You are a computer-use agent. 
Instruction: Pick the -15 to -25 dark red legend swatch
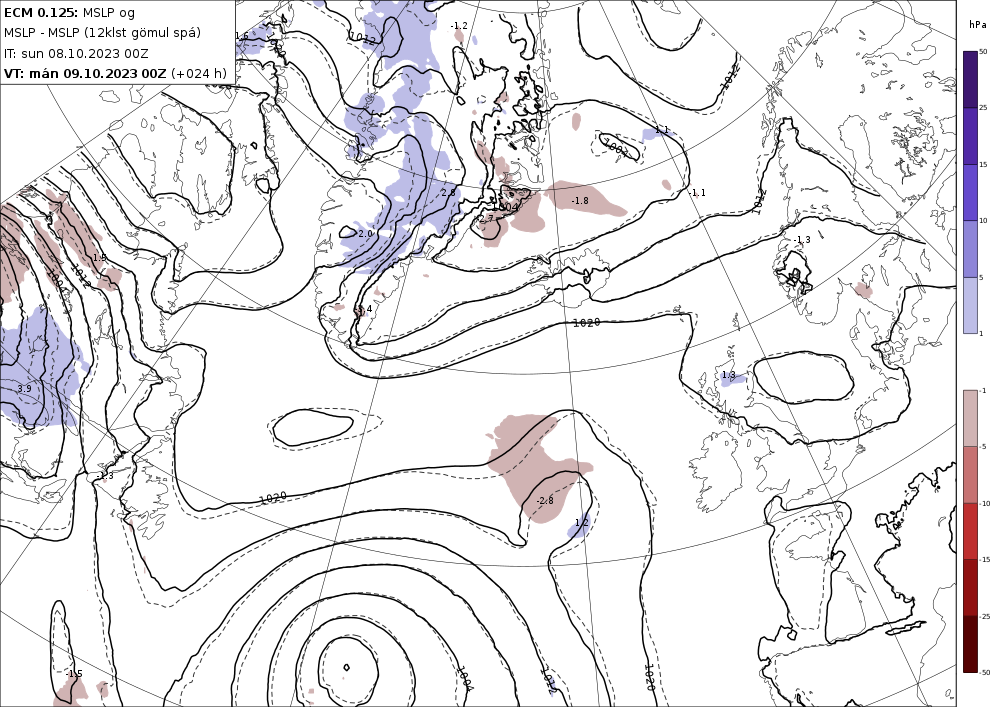click(x=970, y=587)
